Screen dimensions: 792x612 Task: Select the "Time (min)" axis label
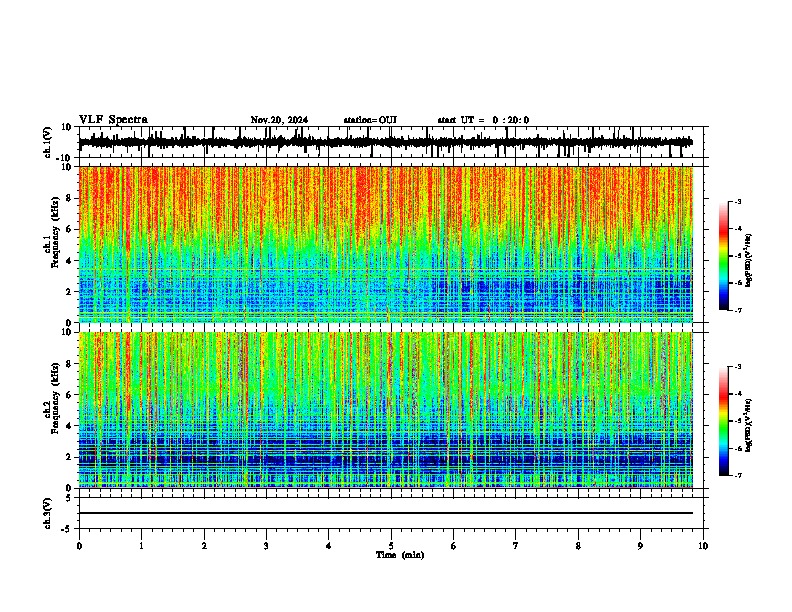400,555
